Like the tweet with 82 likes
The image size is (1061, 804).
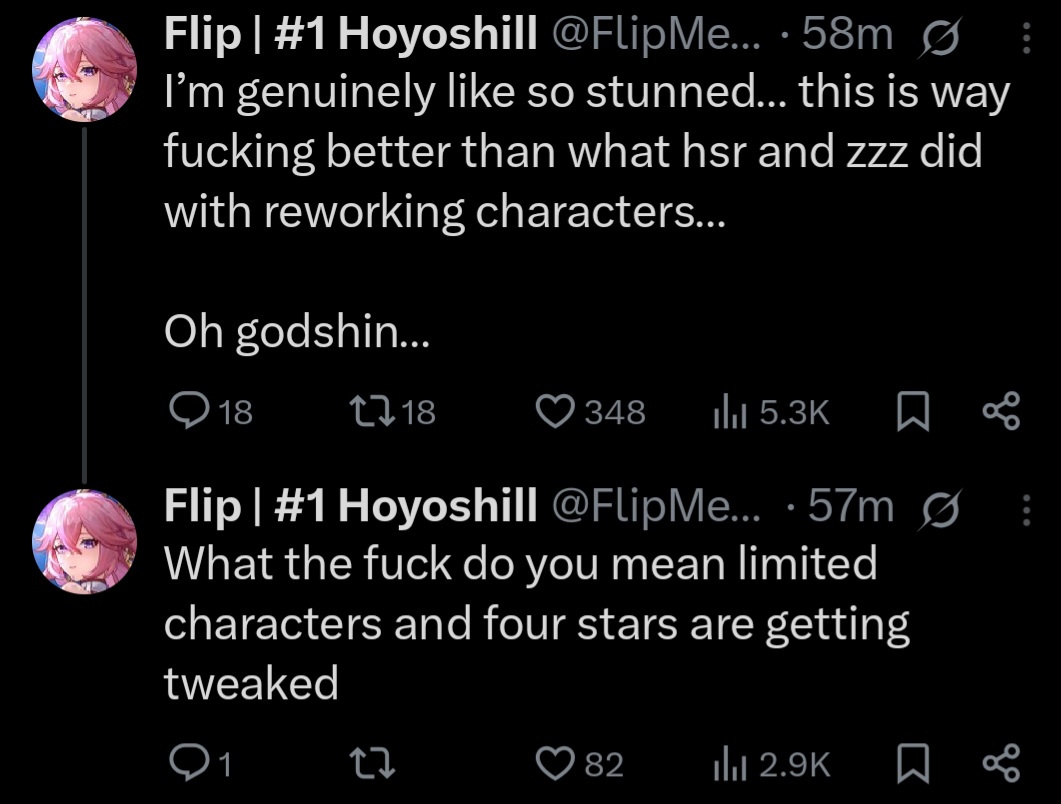point(579,763)
